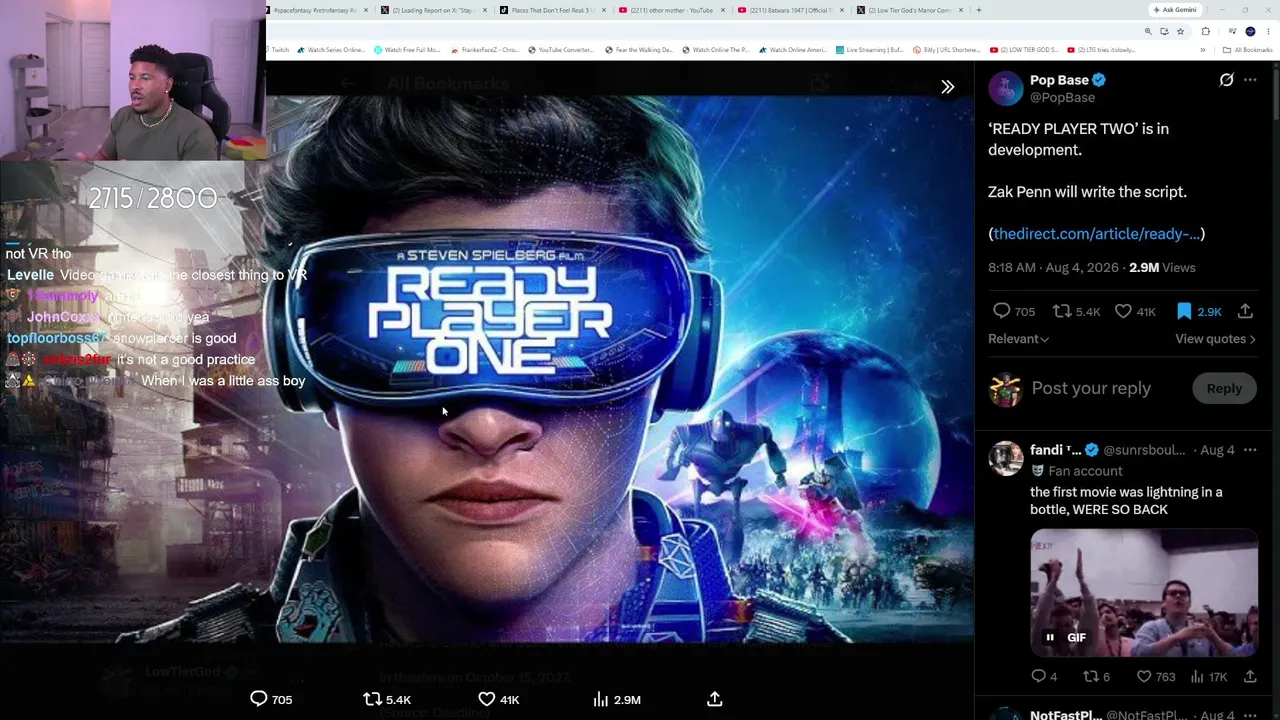View analytics of fandi's comment

1197,677
